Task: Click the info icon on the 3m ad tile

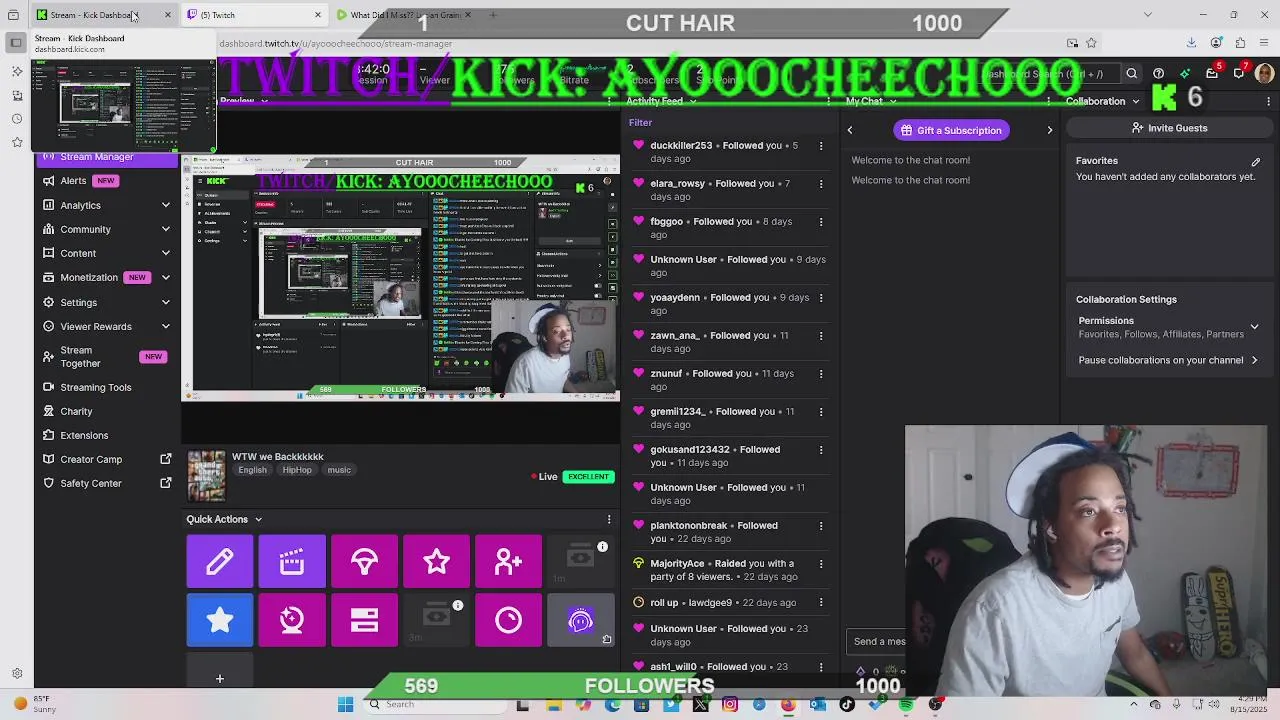Action: tap(458, 606)
